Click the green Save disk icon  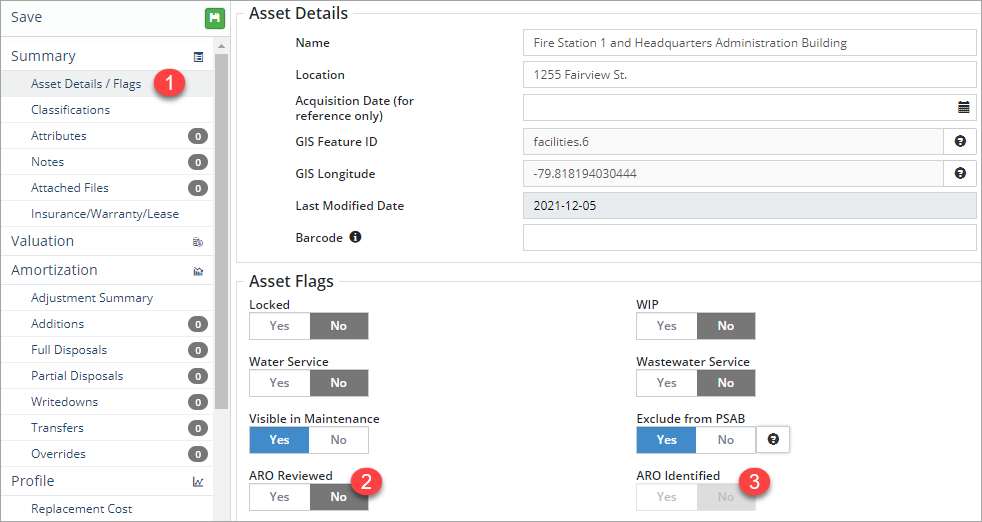(214, 18)
